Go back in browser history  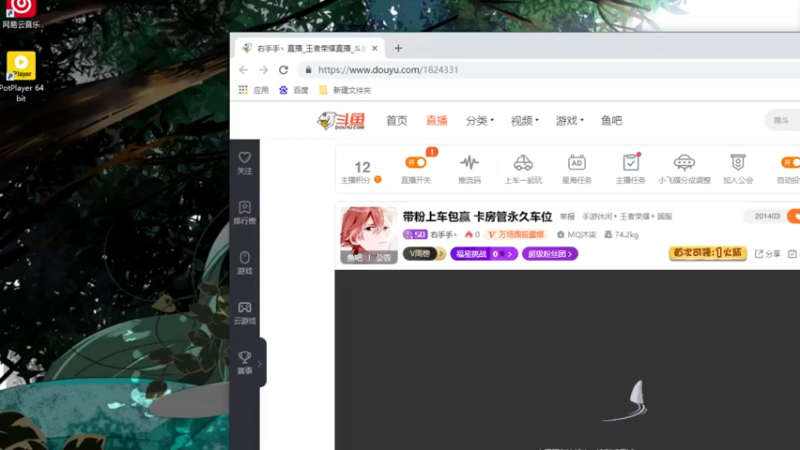tap(243, 70)
